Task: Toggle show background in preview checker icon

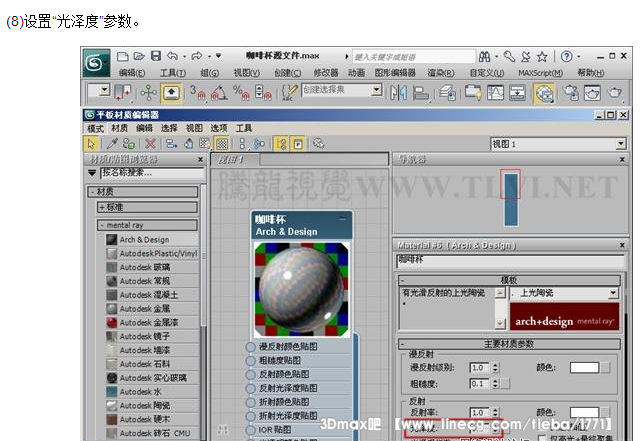Action: (222, 143)
